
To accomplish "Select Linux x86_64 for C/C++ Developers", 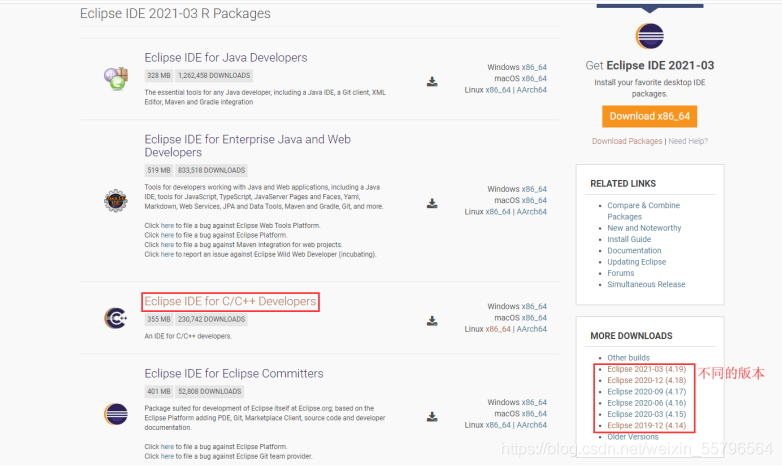I will click(498, 329).
